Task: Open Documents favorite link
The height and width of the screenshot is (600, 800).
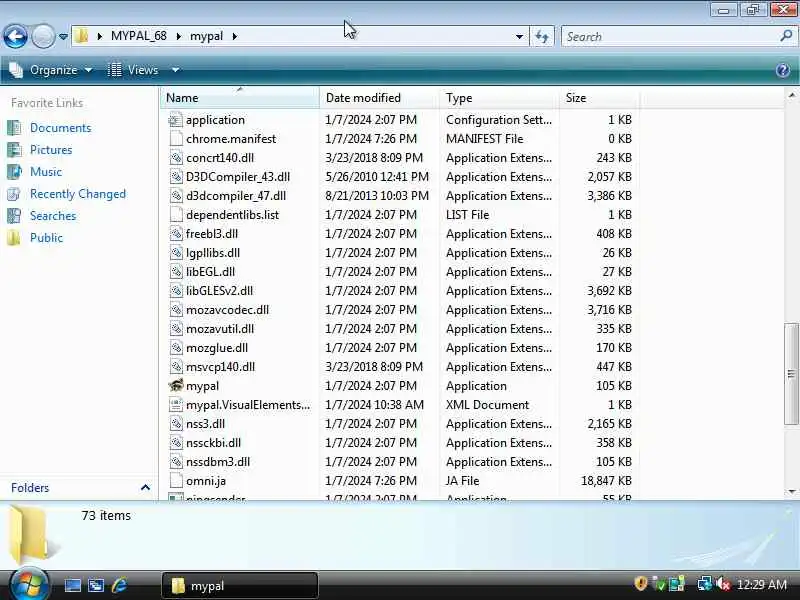Action: coord(60,128)
